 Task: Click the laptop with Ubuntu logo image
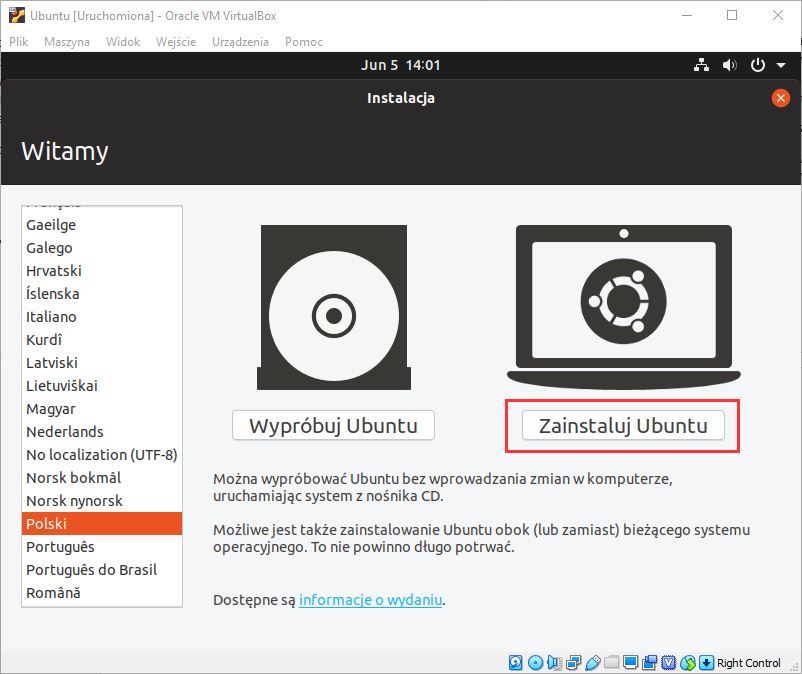[x=623, y=307]
